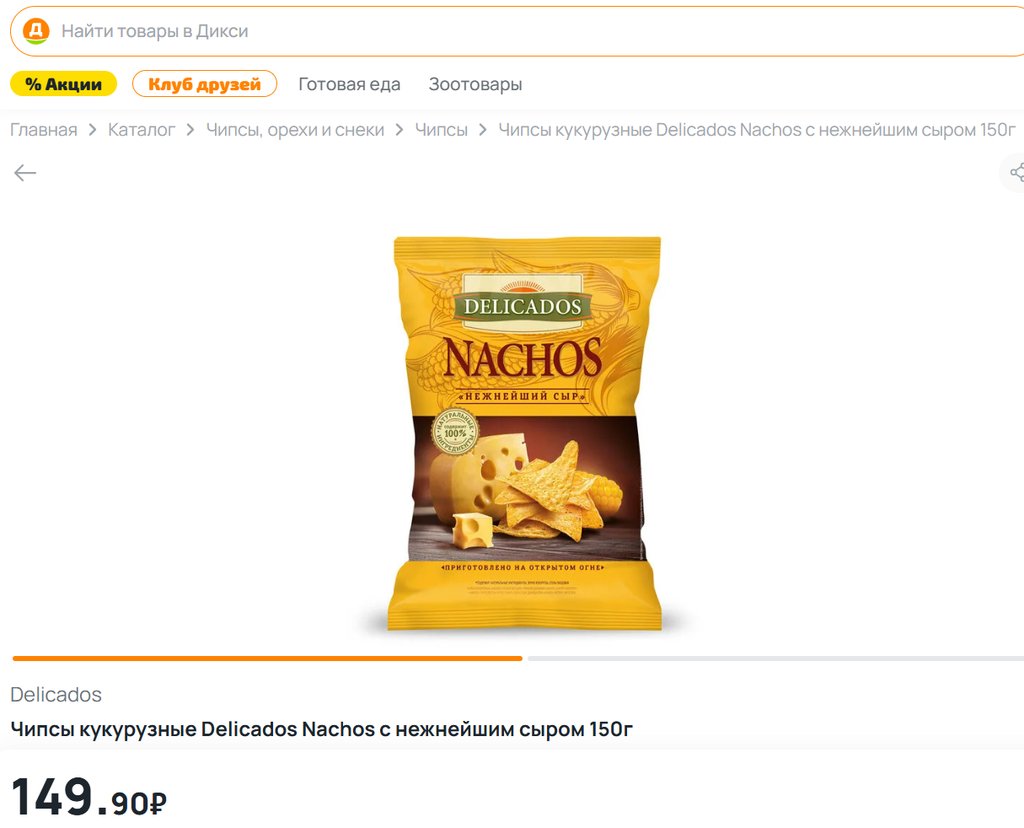Select the Готовая еда menu item

point(349,84)
